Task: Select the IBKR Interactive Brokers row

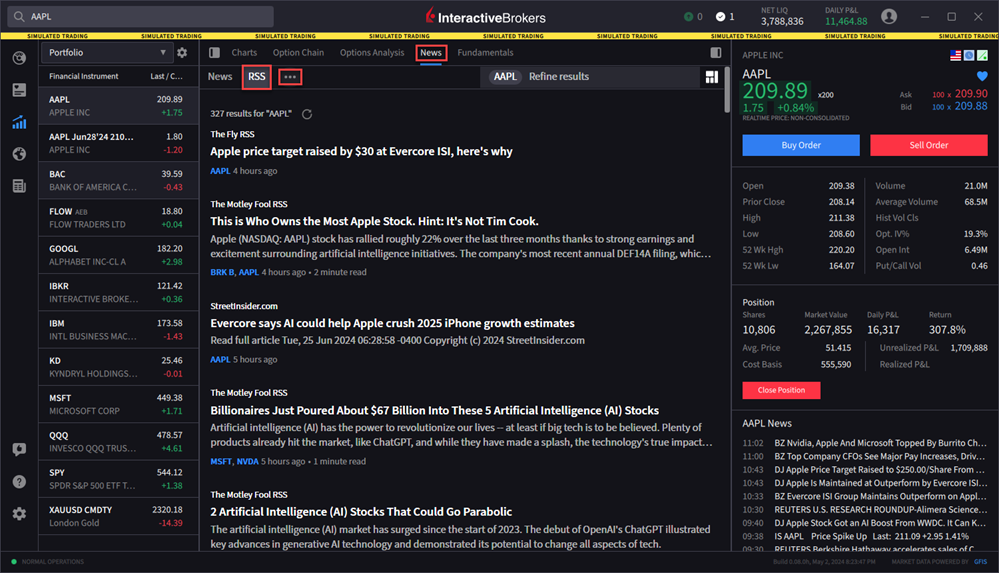Action: [x=119, y=293]
